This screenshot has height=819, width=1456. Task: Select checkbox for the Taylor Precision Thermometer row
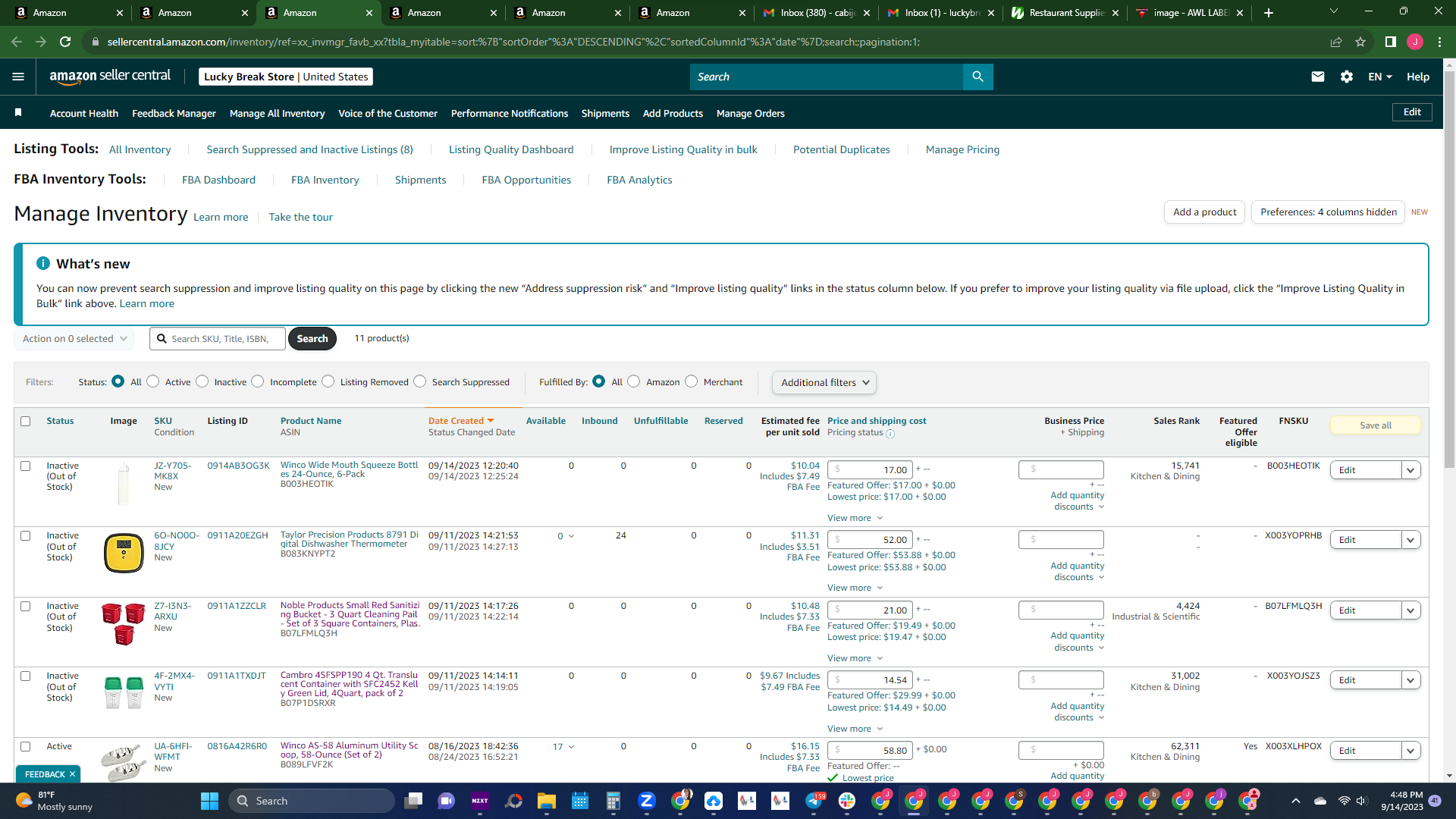[x=26, y=535]
